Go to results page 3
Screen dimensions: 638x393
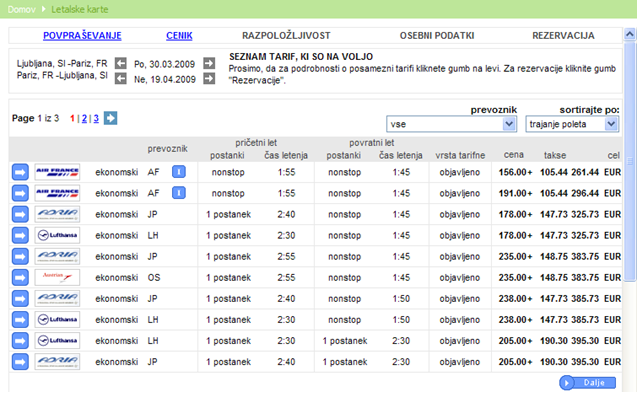point(96,118)
